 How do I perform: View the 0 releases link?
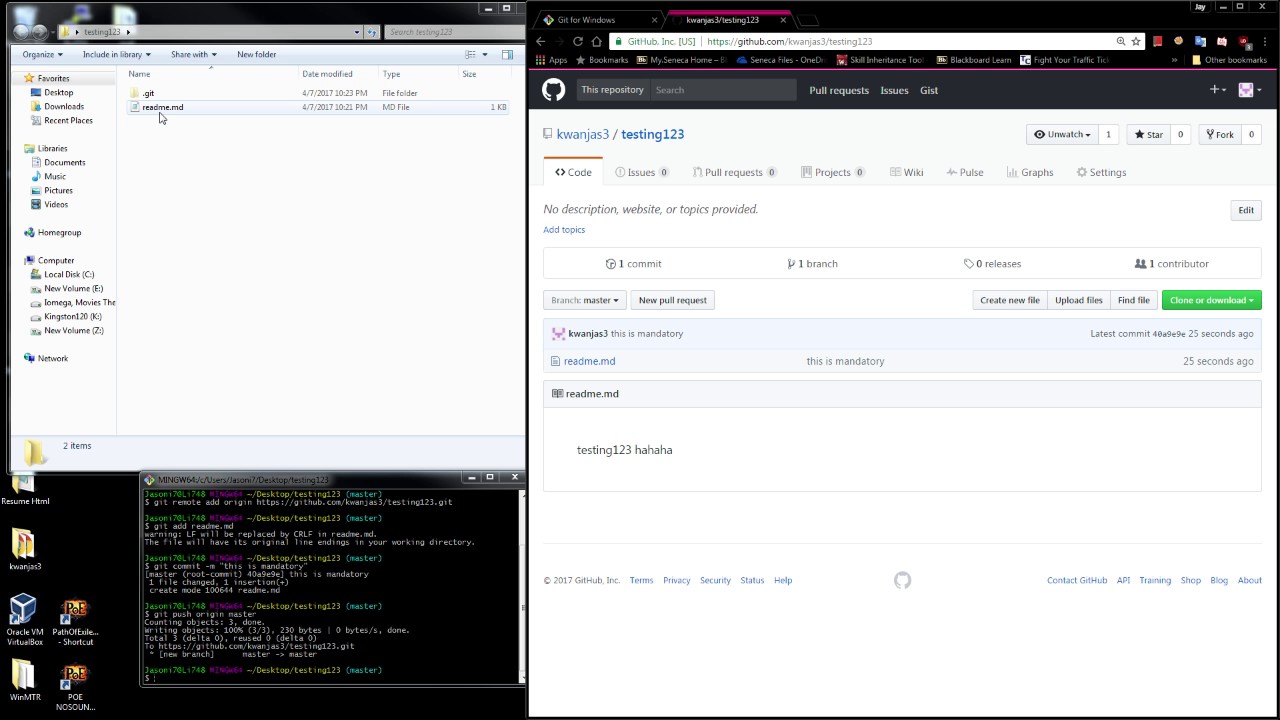[992, 264]
